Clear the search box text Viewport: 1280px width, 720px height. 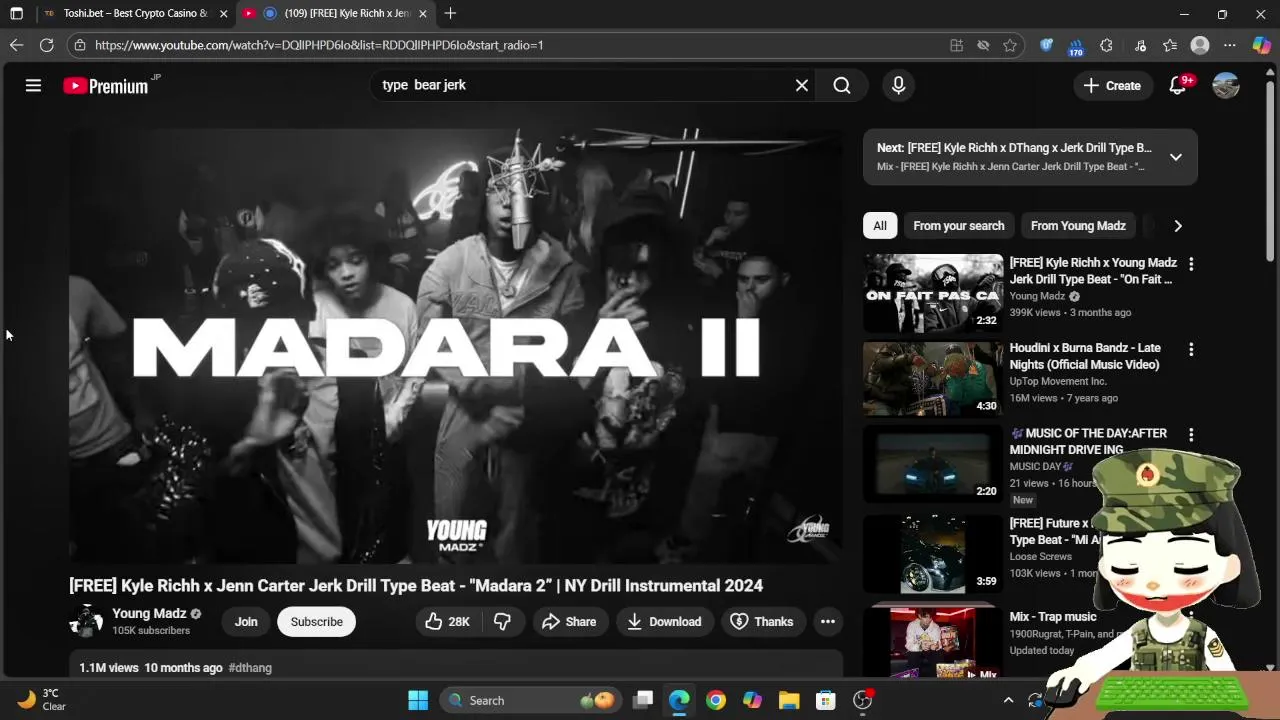coord(801,85)
